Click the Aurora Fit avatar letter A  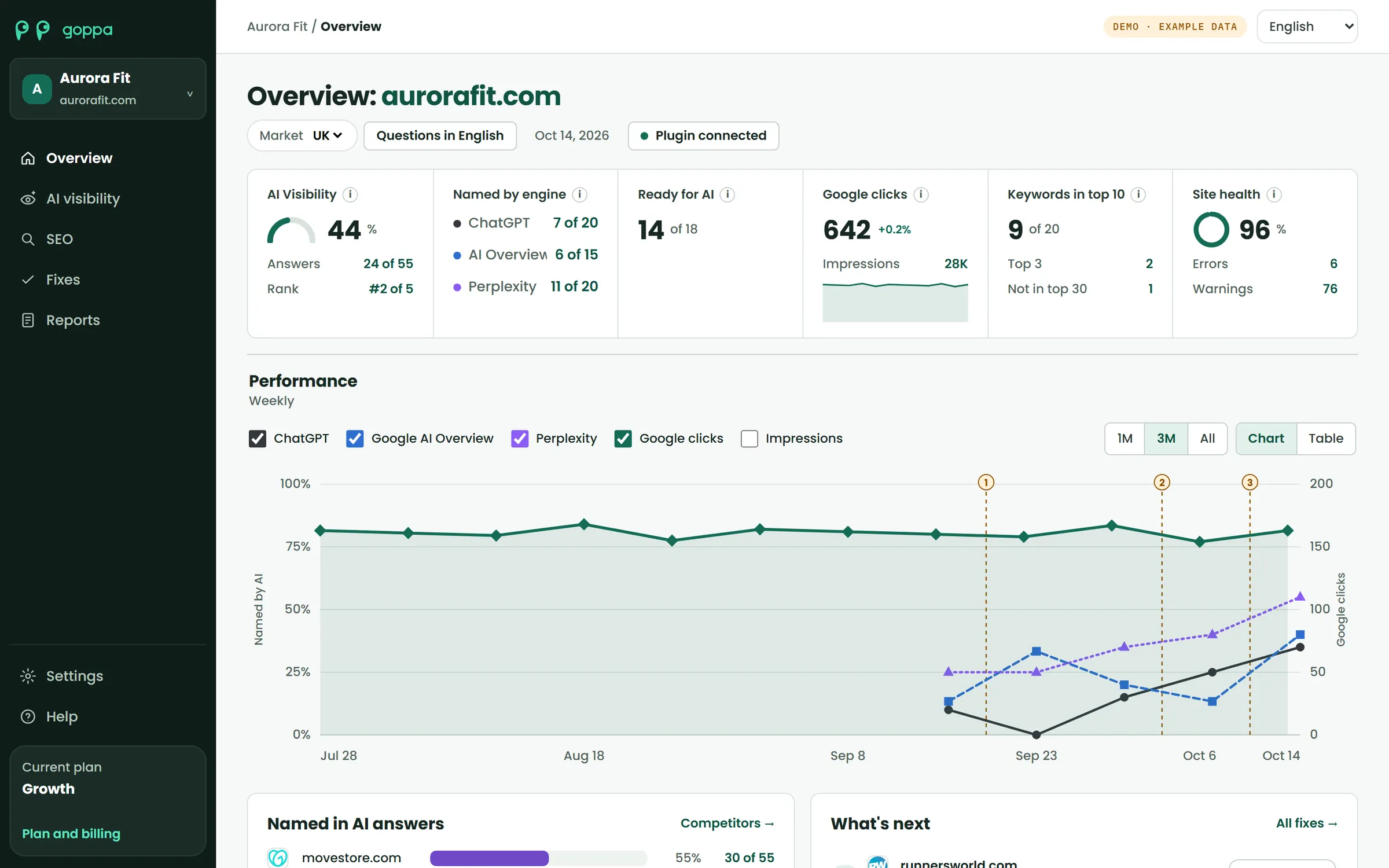click(x=37, y=89)
